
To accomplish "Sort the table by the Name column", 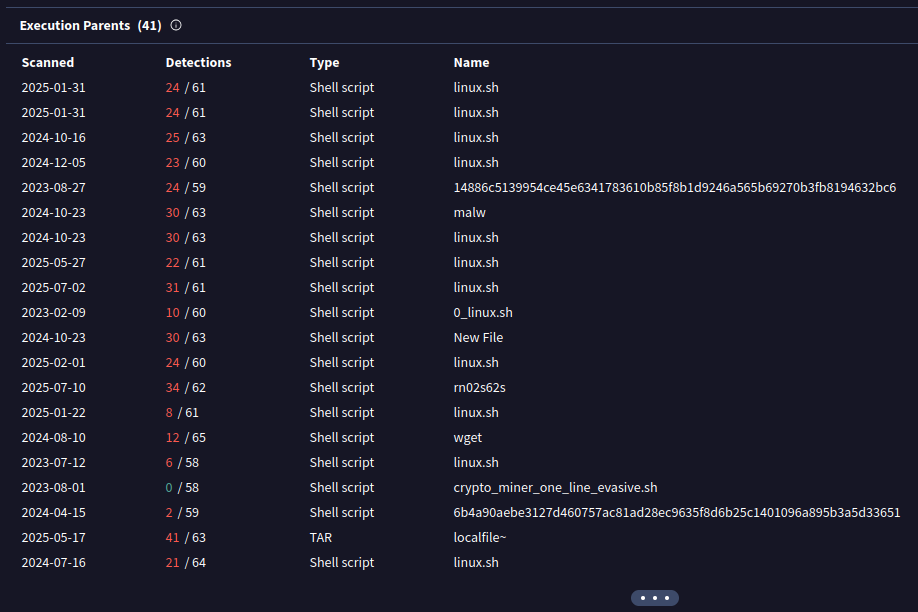I will coord(471,62).
